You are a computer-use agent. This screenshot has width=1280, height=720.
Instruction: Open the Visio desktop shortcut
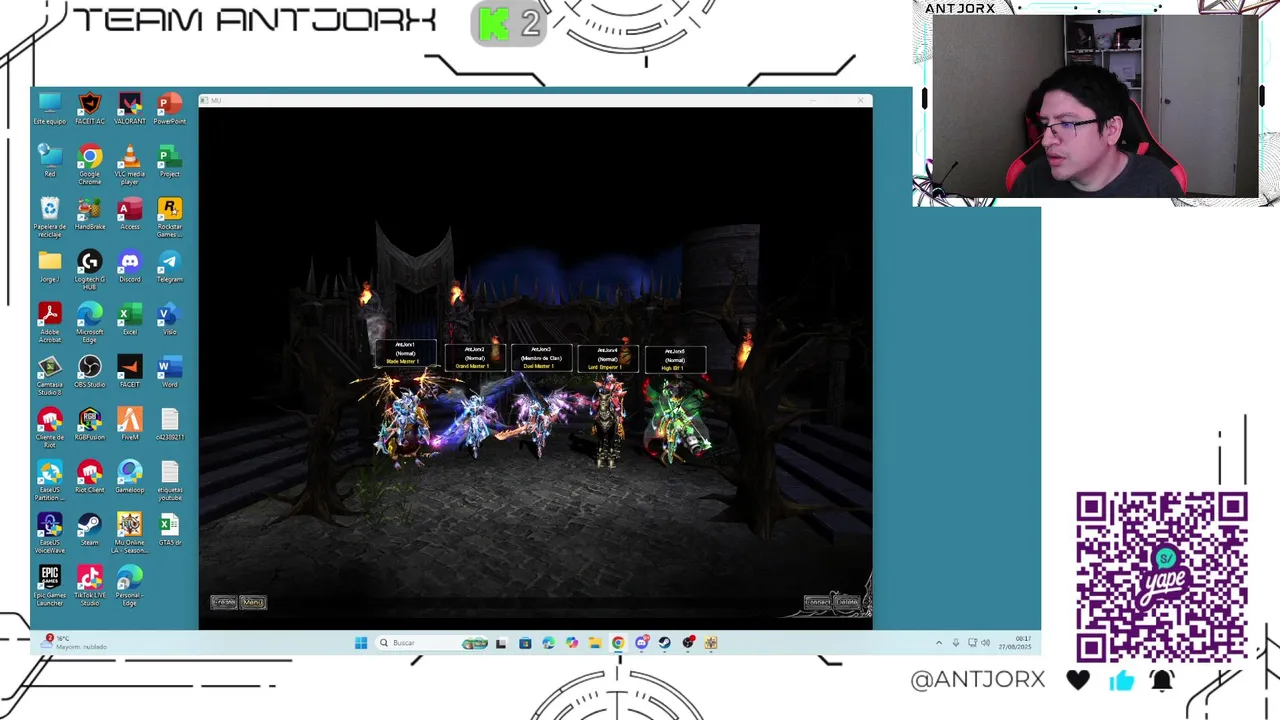click(x=170, y=319)
